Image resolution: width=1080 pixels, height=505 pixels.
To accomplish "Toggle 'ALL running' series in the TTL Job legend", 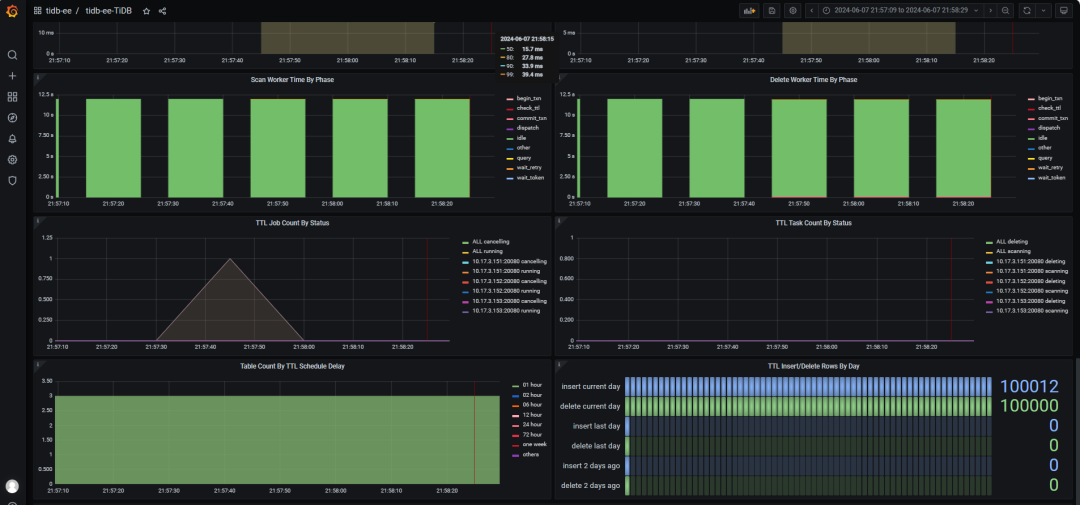I will (486, 251).
